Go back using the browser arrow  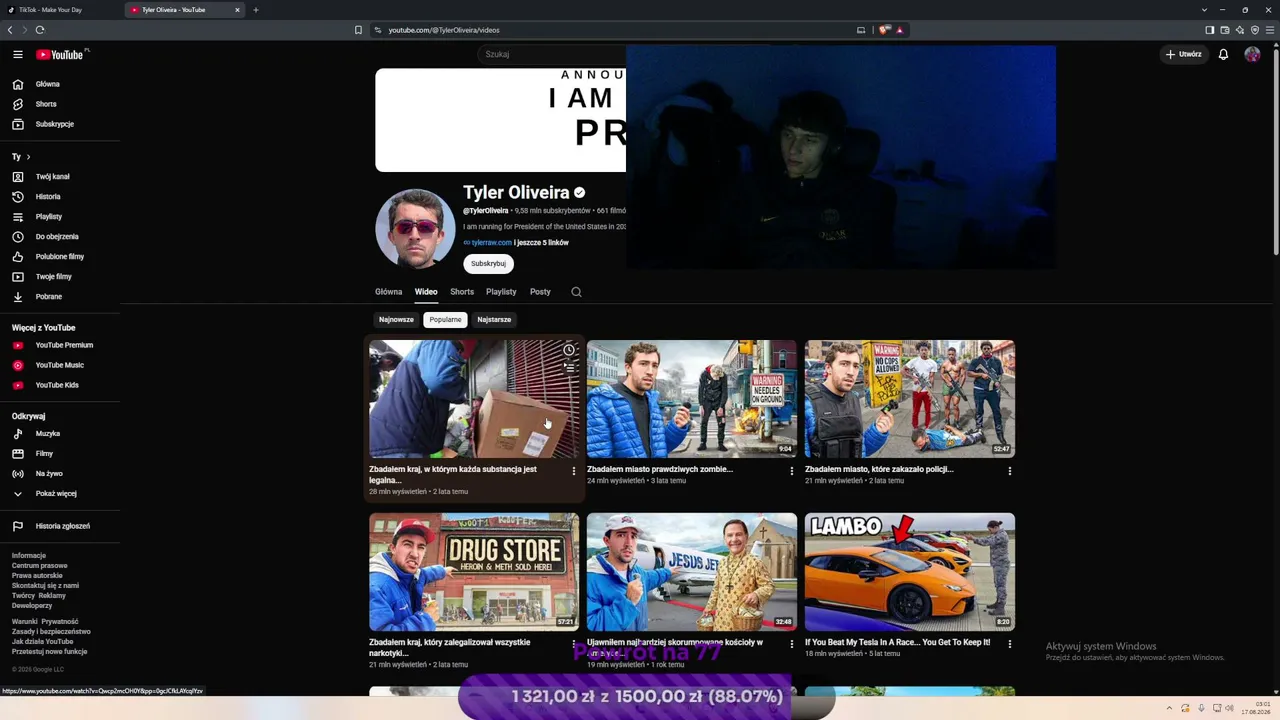(x=10, y=30)
